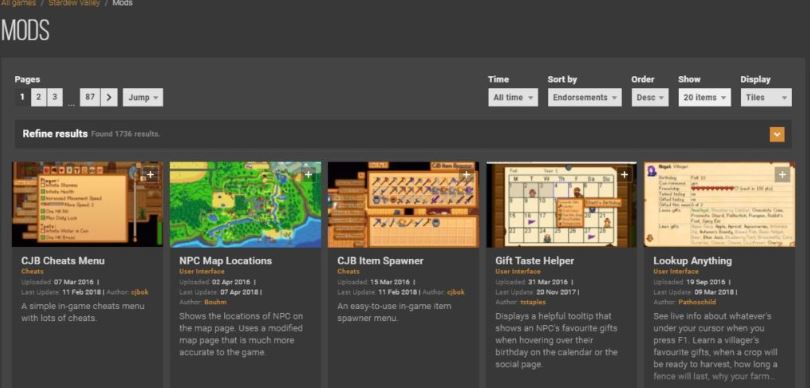Open the CJB Item Spawner mod title
Screen dimensions: 810x388
(380, 261)
